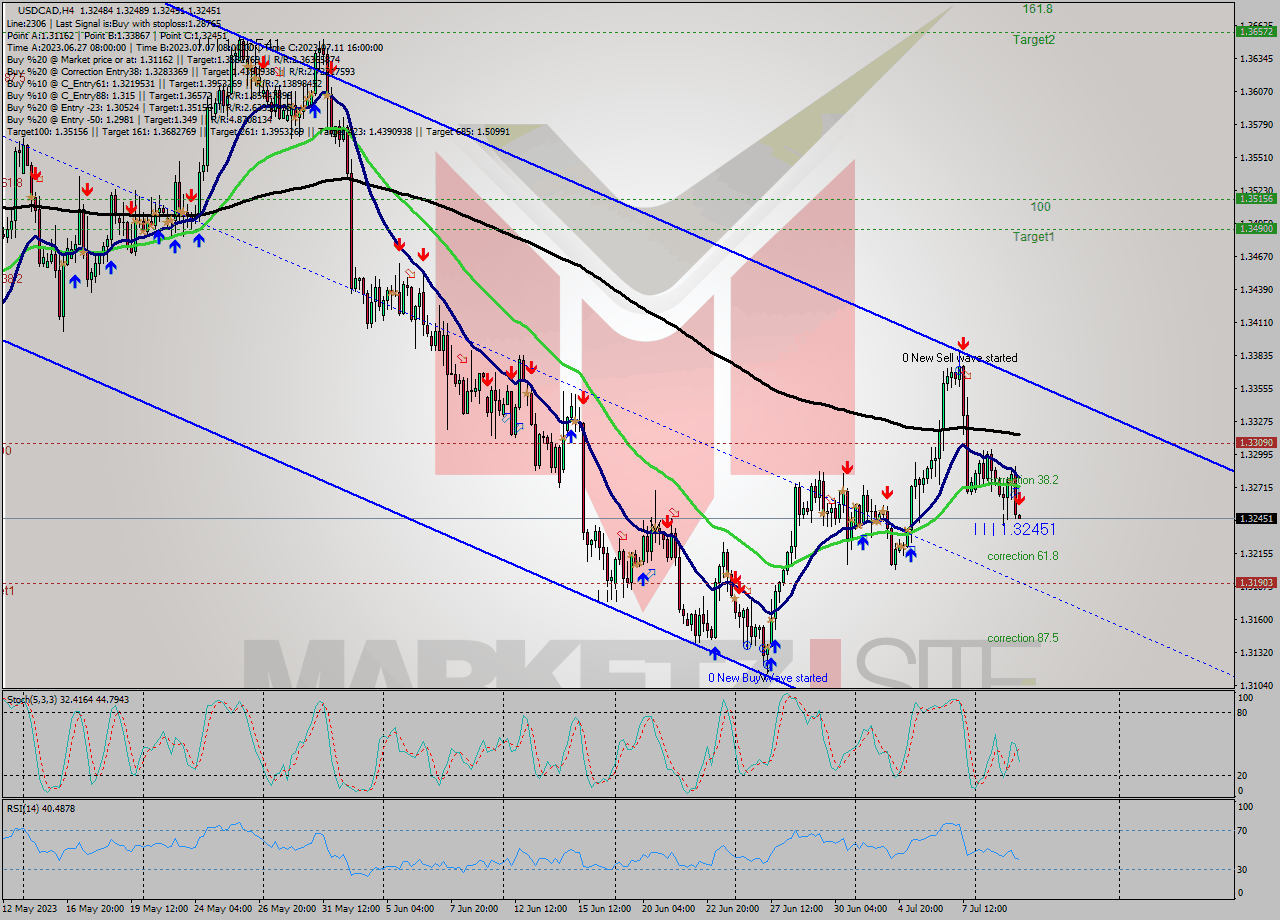
Task: Click the green 100 level label
Action: click(1041, 207)
